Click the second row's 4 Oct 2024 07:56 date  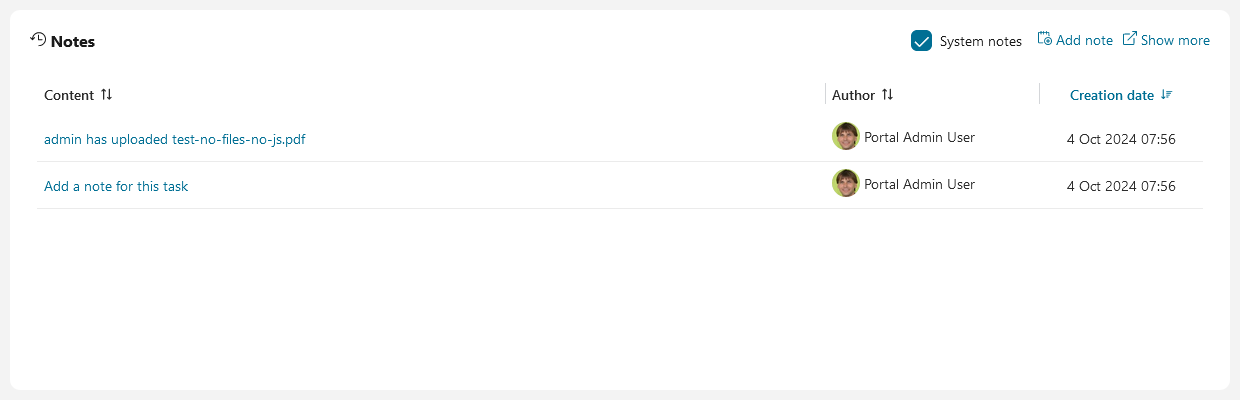coord(1121,186)
